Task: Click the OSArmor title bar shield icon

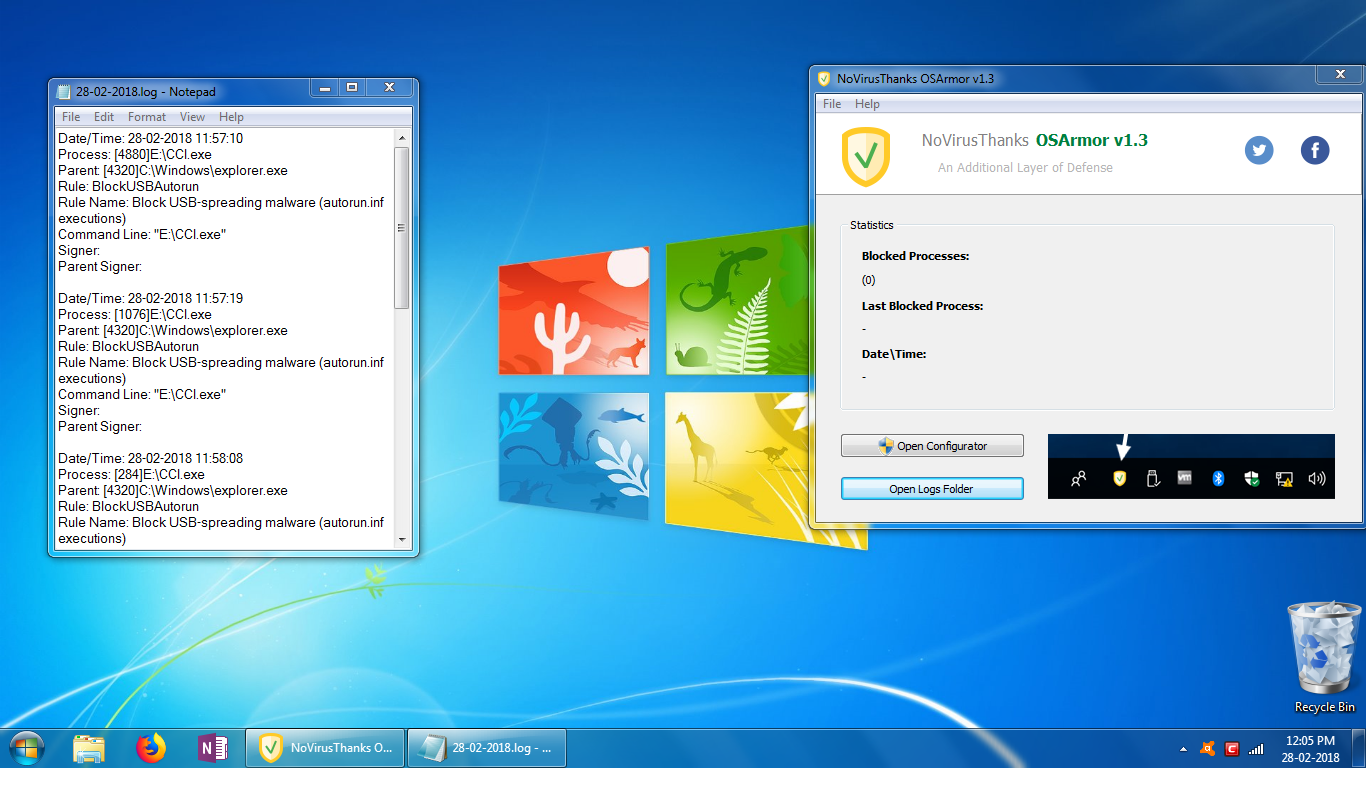Action: coord(824,79)
